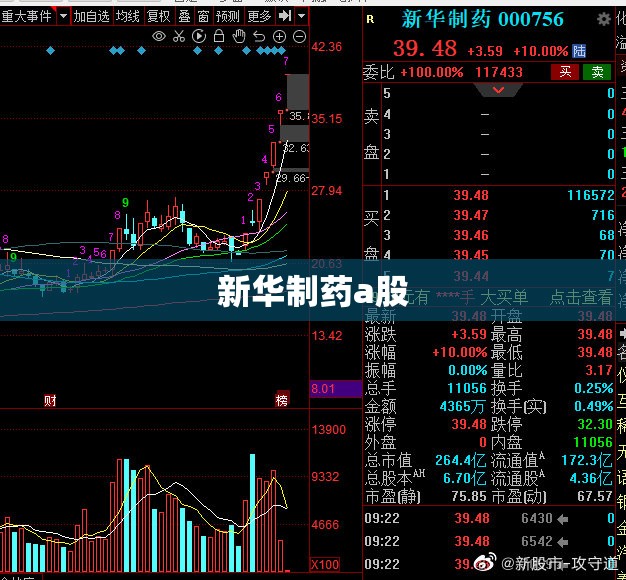Image resolution: width=626 pixels, height=580 pixels.
Task: Click the red 买 buy button
Action: 565,72
